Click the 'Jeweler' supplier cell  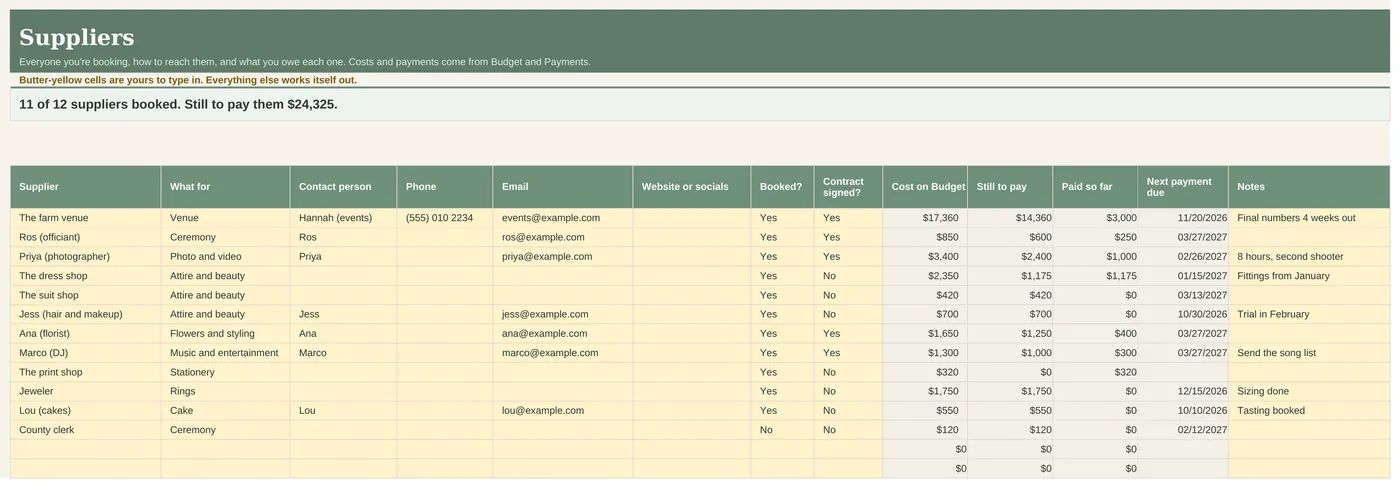click(86, 391)
